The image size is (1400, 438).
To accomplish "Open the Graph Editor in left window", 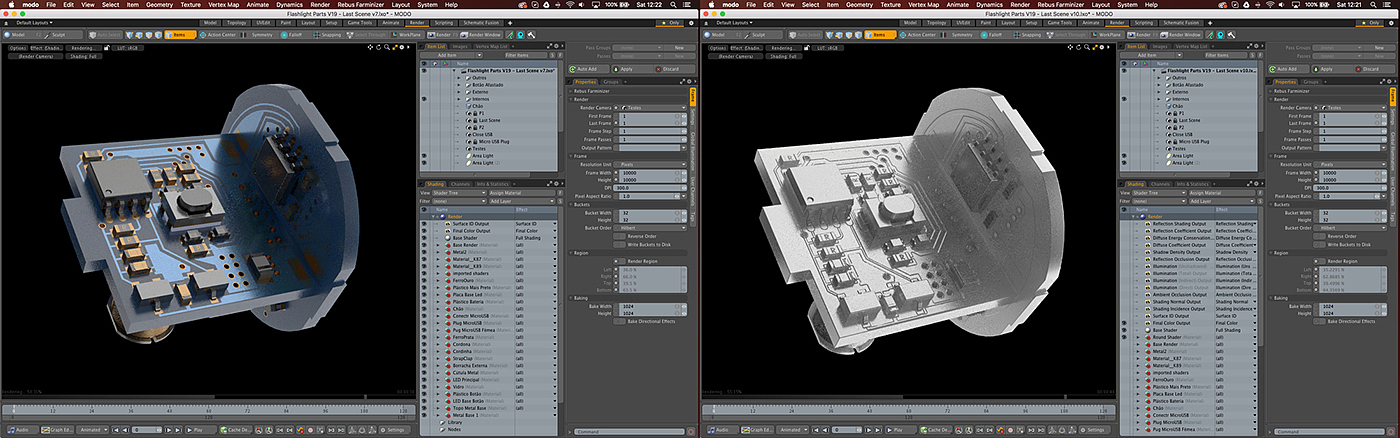I will (56, 429).
